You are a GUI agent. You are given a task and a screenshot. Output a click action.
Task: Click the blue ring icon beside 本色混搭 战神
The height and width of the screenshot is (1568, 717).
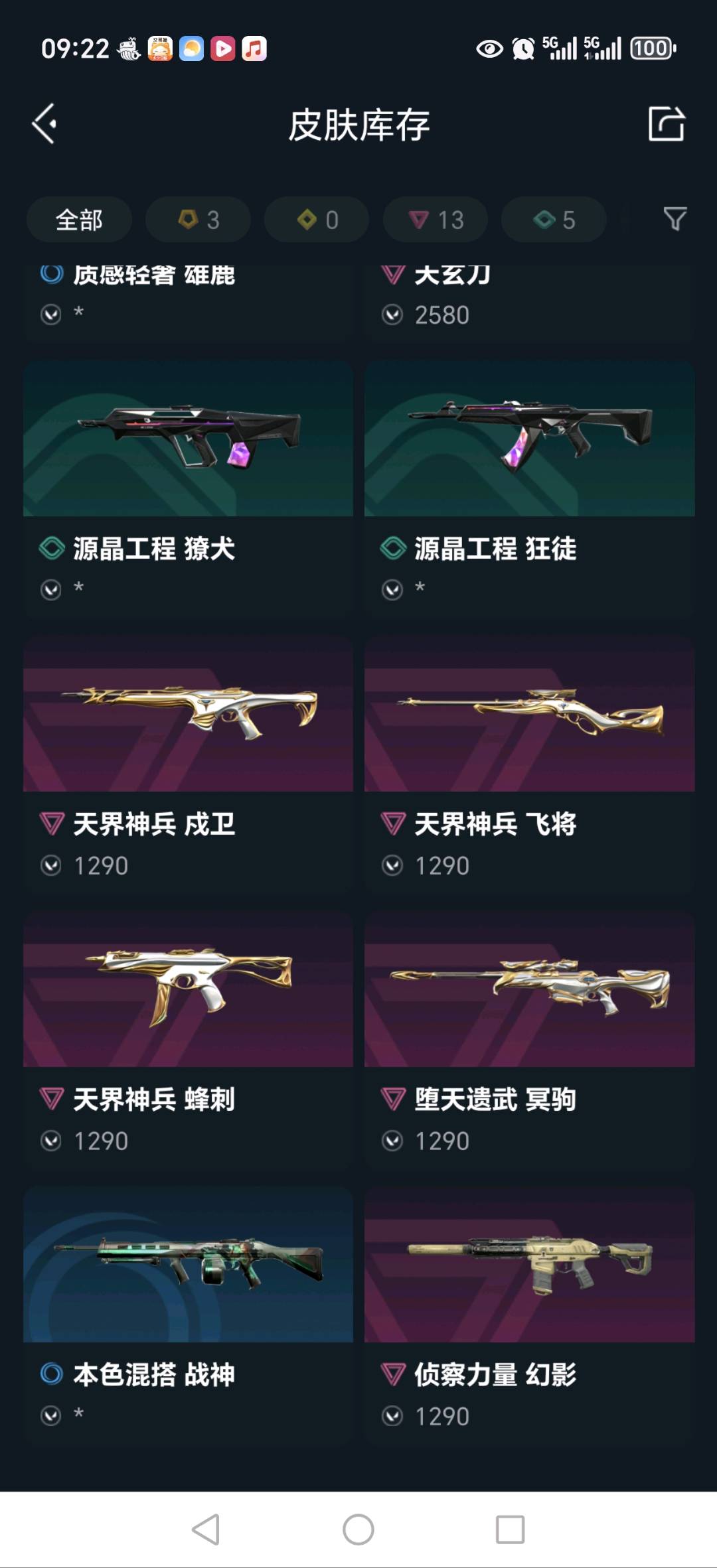click(51, 1374)
